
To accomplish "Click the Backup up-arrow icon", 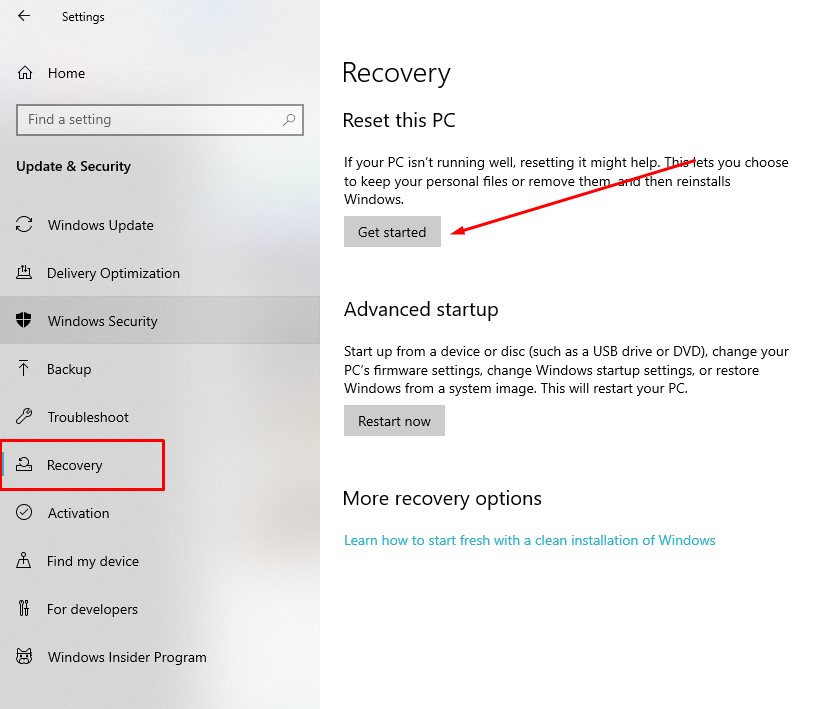I will pos(24,369).
